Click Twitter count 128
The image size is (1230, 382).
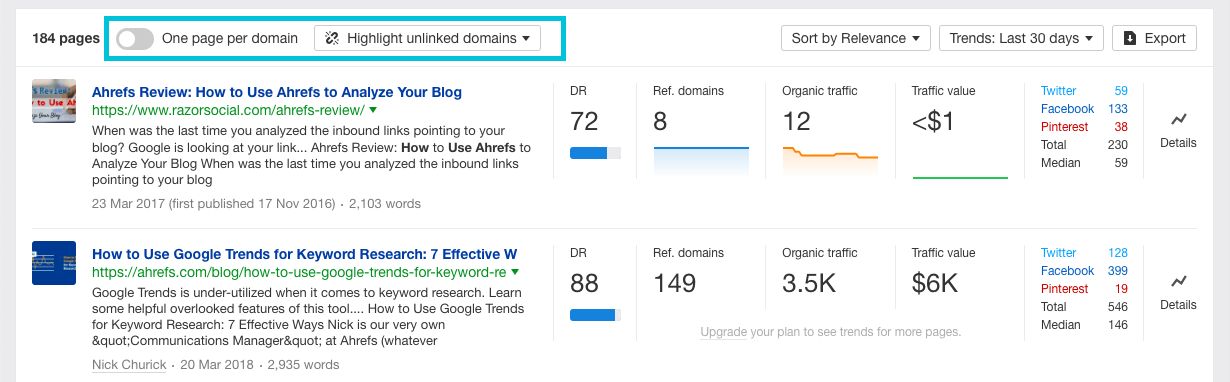[x=1118, y=253]
